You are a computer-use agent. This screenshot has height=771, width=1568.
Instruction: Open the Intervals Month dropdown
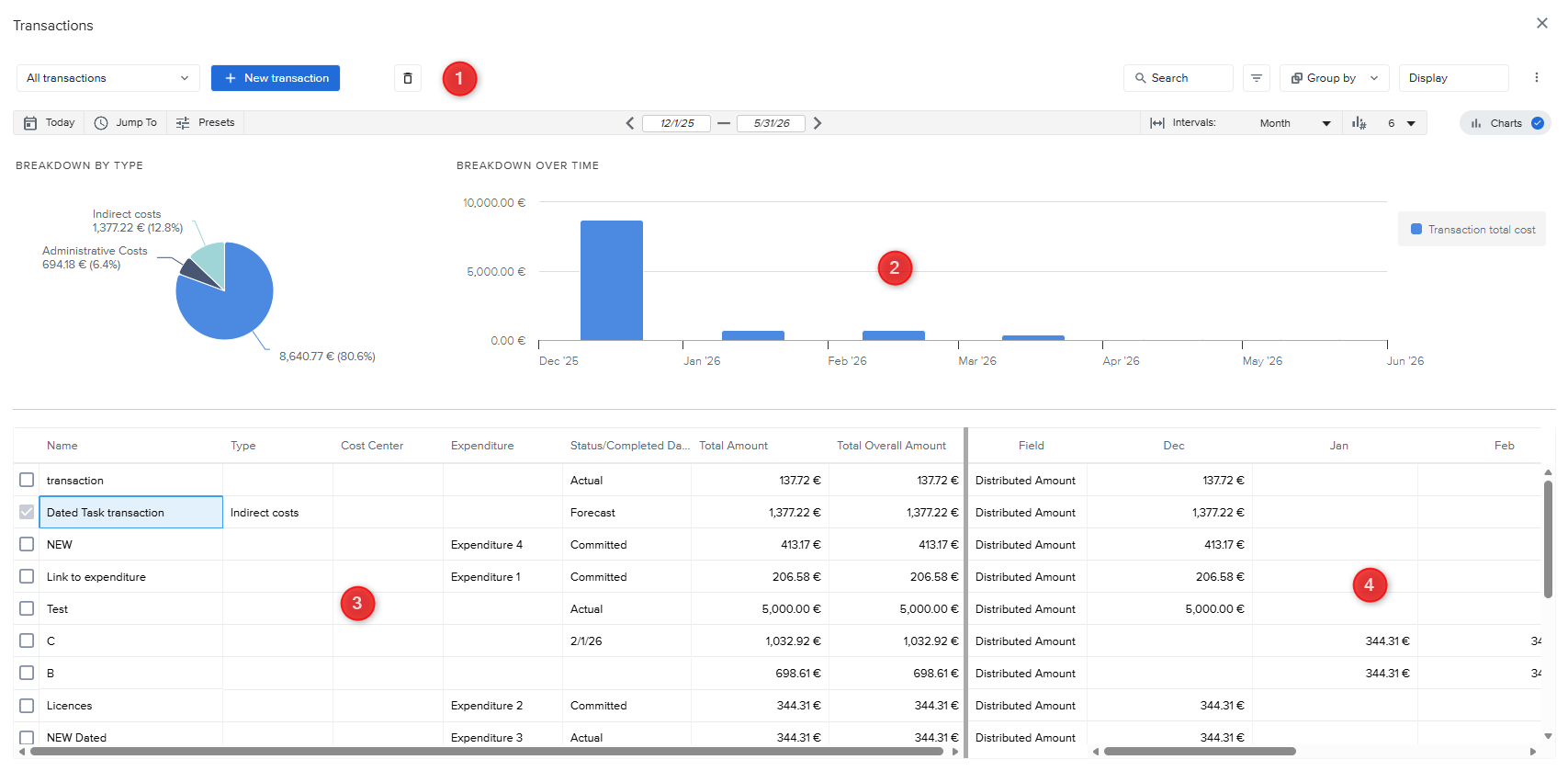click(x=1293, y=123)
